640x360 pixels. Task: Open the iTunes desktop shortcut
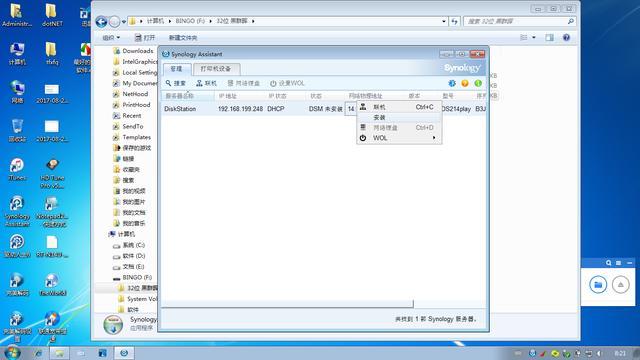click(17, 169)
